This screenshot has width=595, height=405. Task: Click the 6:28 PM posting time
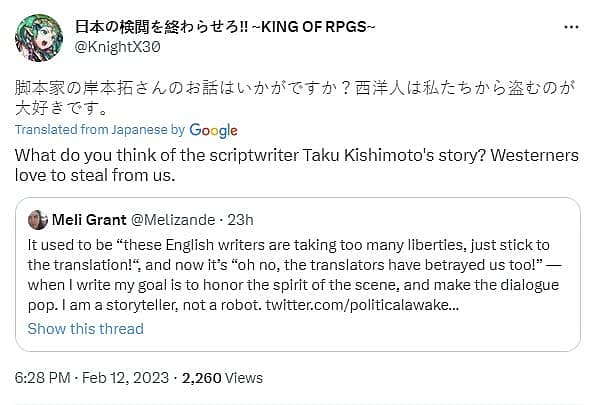click(x=42, y=378)
